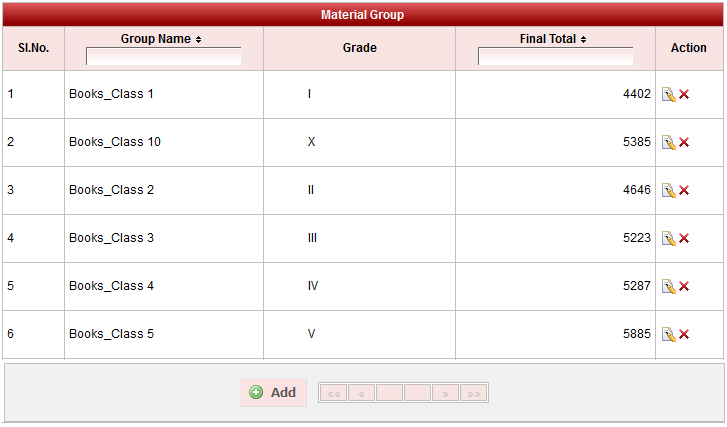Click the Group Name filter box
727x427 pixels.
tap(163, 57)
